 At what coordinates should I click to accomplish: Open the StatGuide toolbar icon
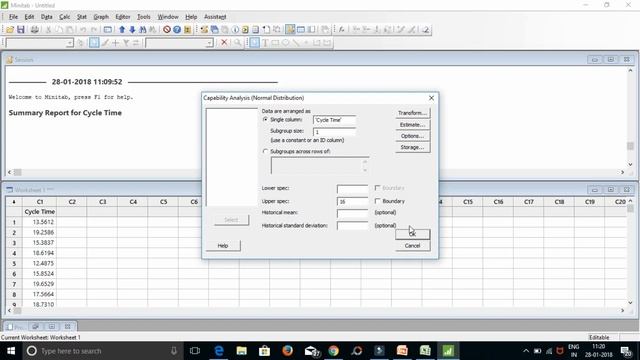[x=187, y=29]
